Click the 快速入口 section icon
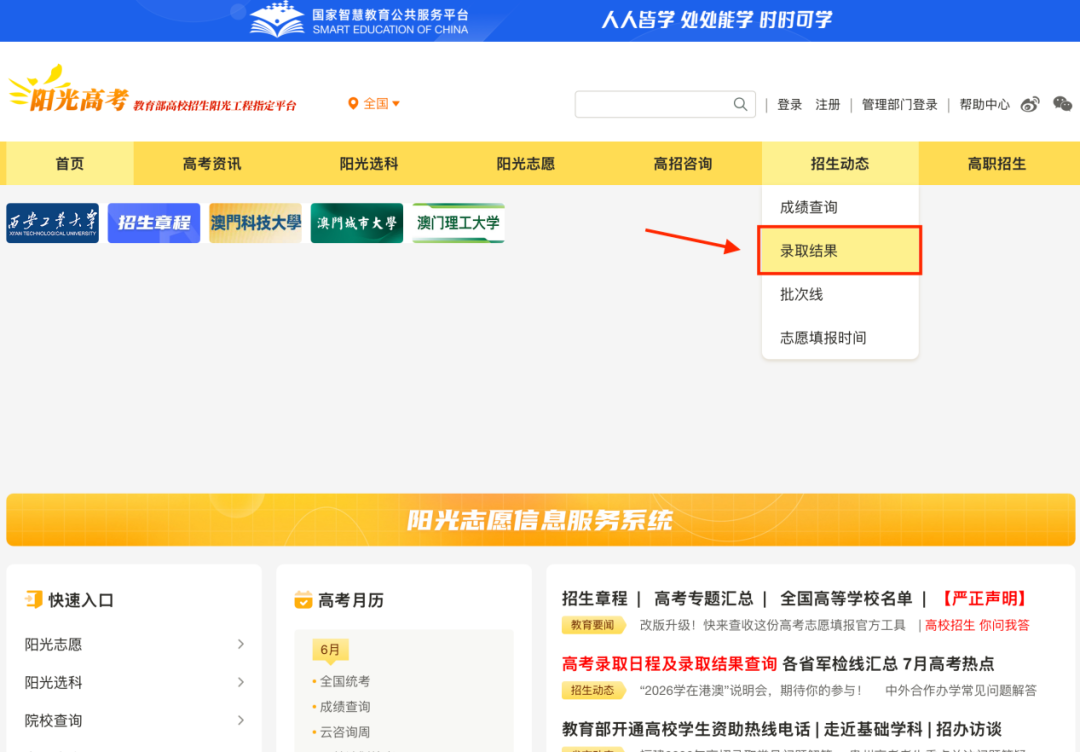This screenshot has width=1080, height=752. click(33, 600)
